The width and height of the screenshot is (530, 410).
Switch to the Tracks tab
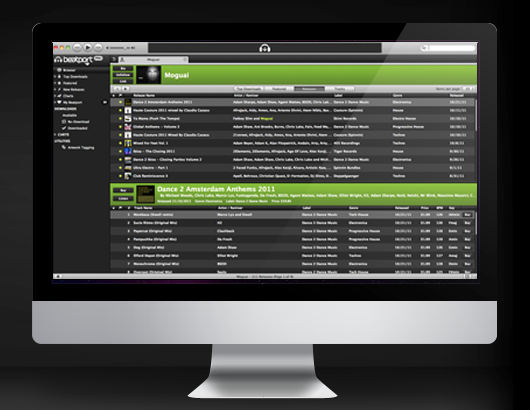click(339, 89)
